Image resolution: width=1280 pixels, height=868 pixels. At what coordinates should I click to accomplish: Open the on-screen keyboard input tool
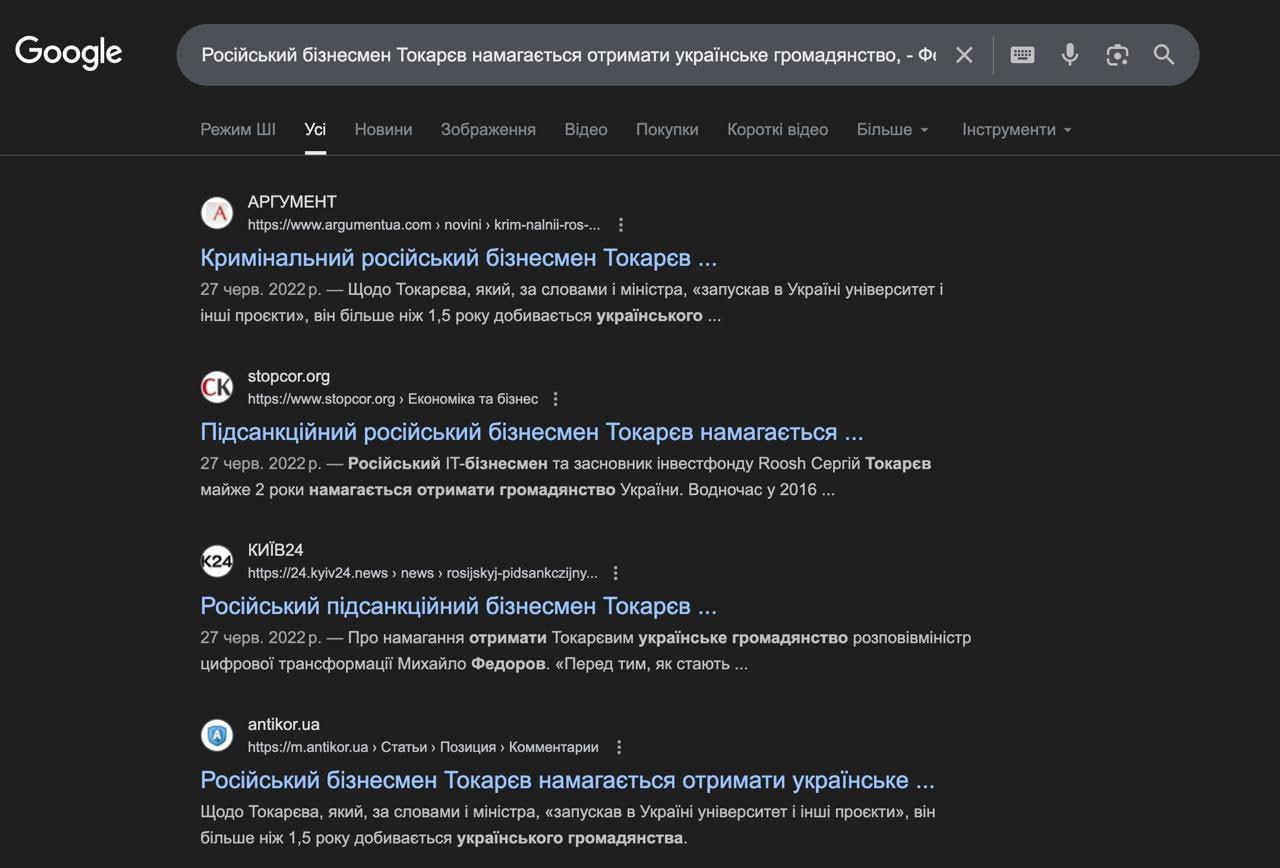coord(1022,55)
